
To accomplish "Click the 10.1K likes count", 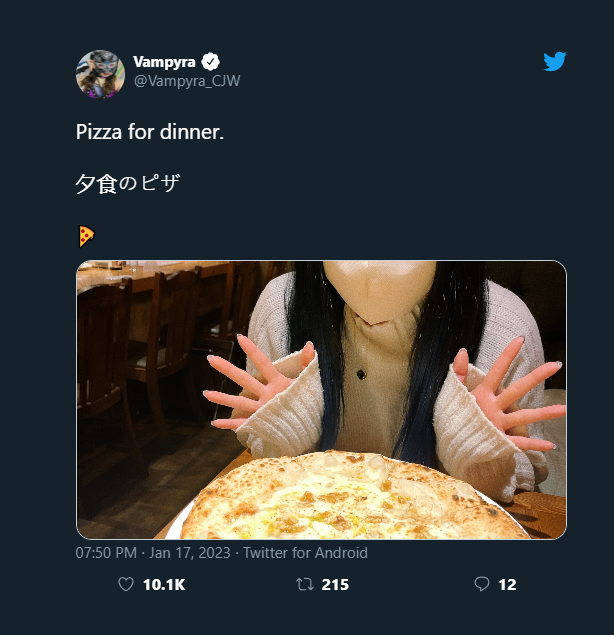I will [164, 585].
